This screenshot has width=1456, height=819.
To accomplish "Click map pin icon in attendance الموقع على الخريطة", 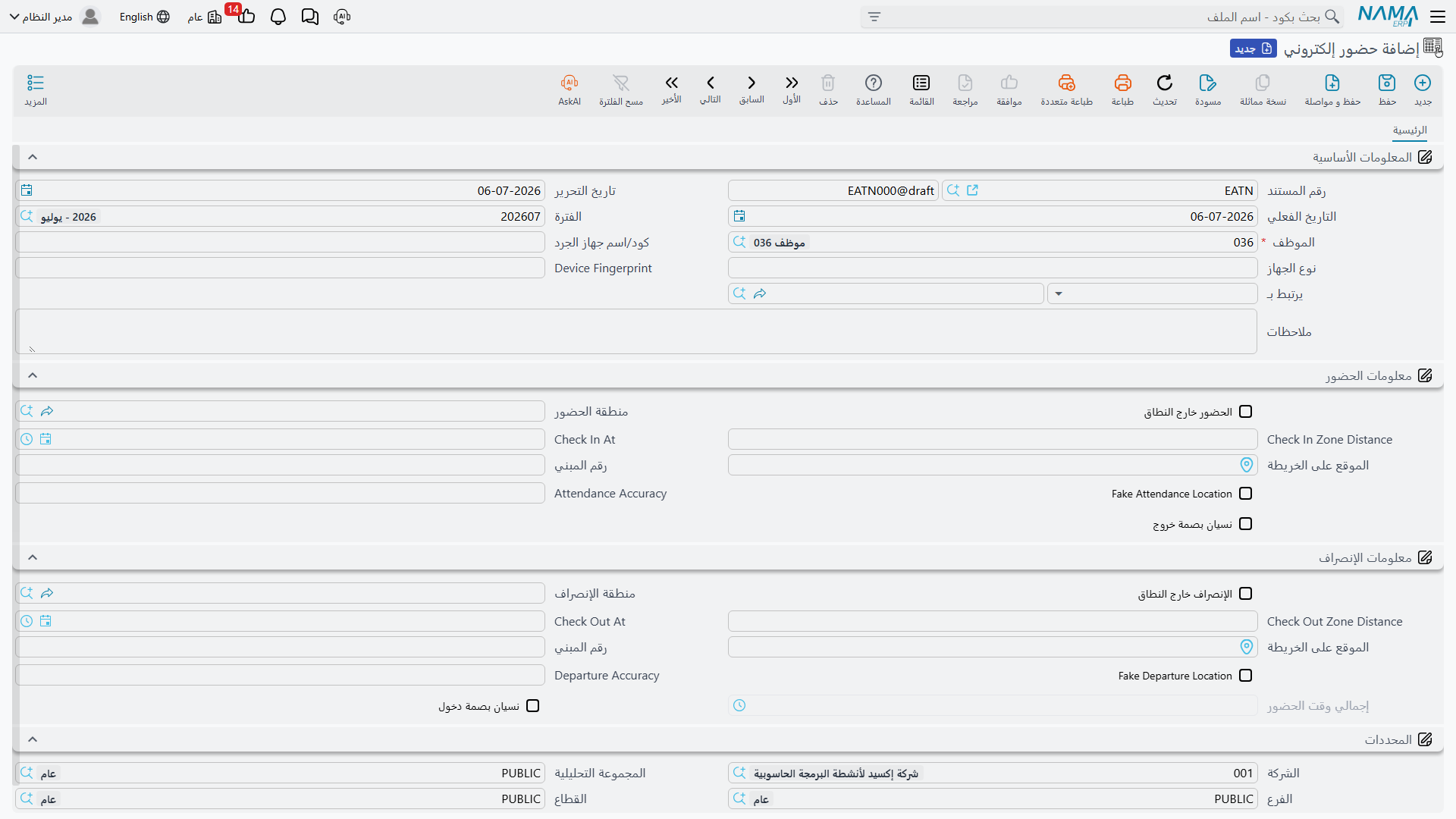I will tap(1247, 465).
